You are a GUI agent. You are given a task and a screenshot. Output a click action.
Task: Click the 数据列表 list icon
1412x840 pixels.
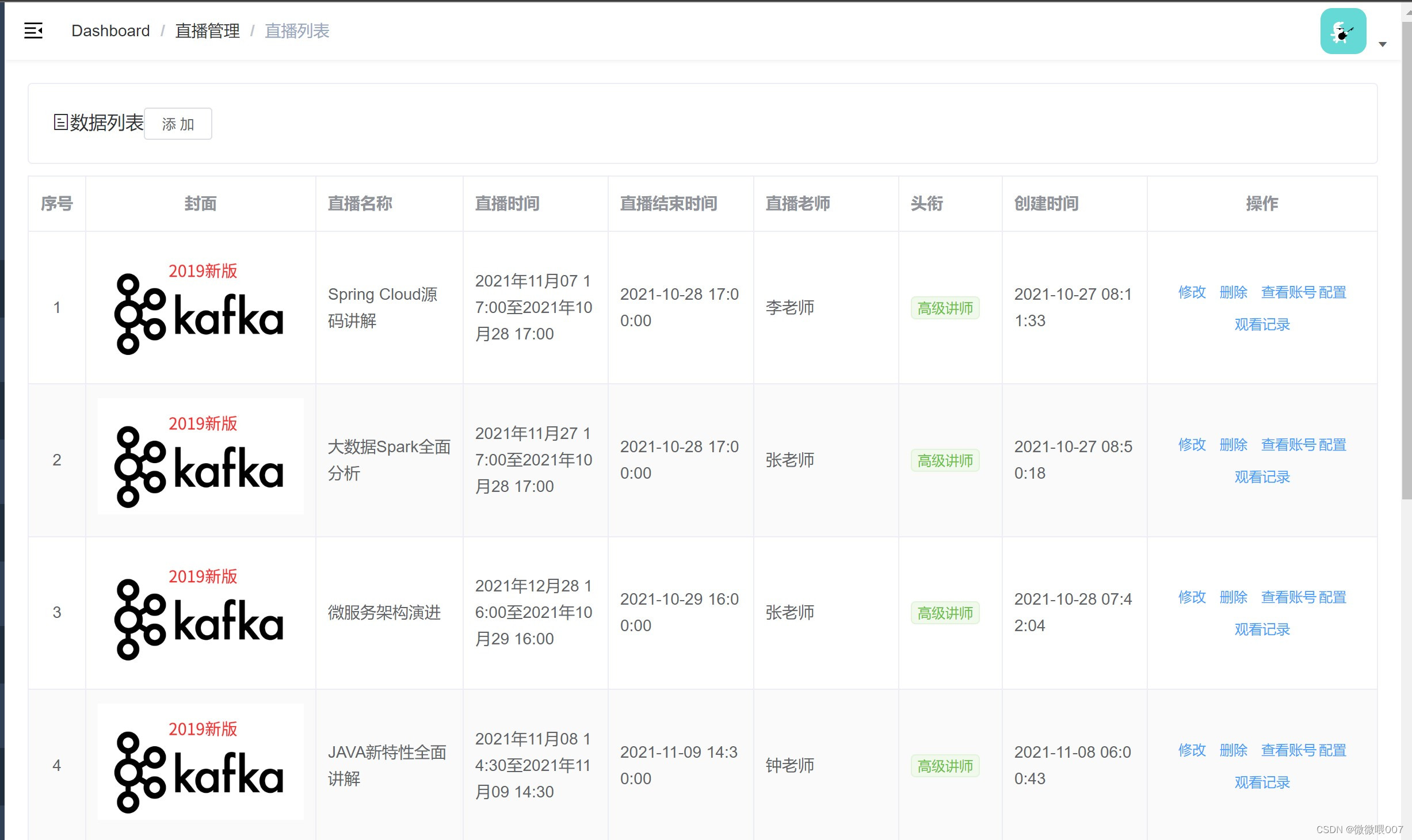(x=60, y=123)
